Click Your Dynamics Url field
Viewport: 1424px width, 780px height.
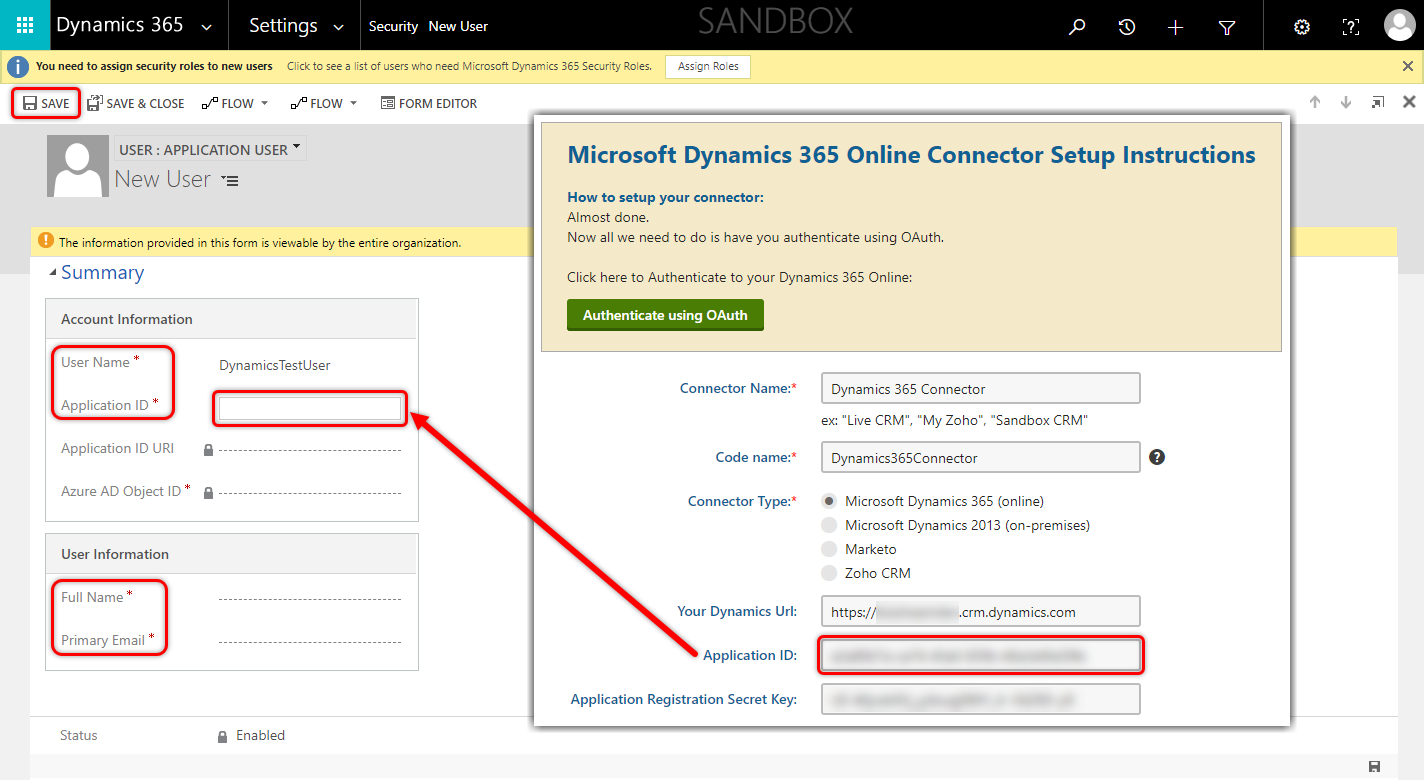[x=980, y=612]
